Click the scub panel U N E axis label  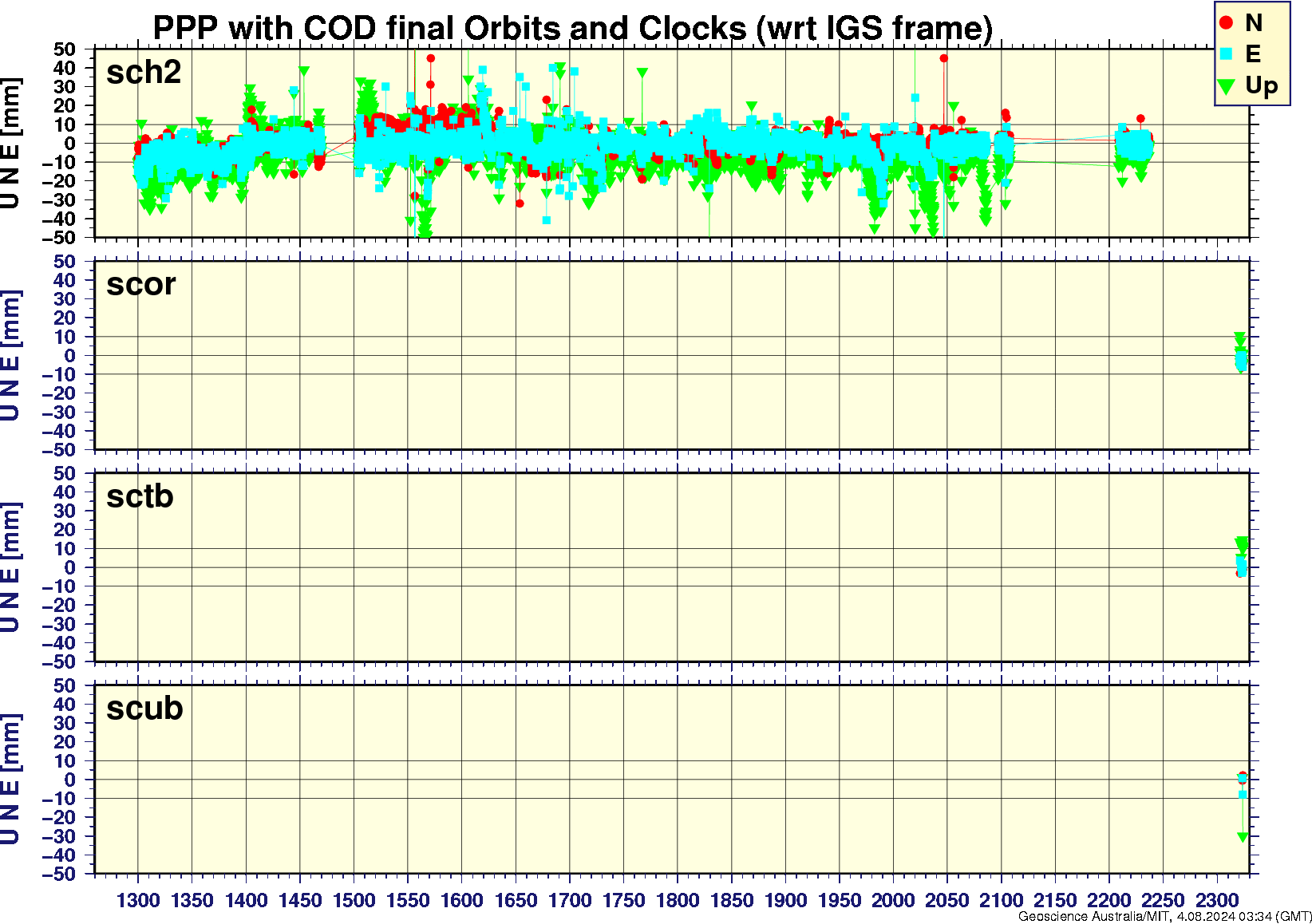click(10, 780)
